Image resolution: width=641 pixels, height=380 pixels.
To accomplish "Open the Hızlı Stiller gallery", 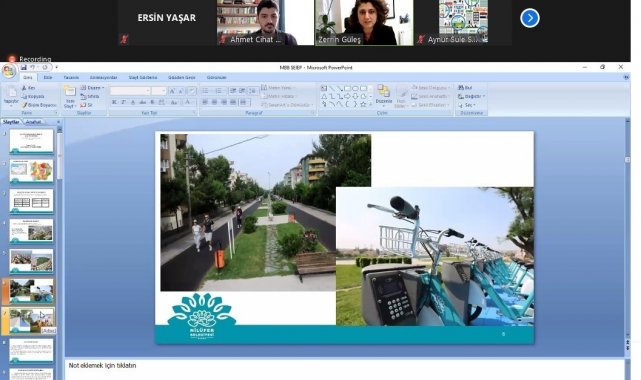I will [x=401, y=97].
